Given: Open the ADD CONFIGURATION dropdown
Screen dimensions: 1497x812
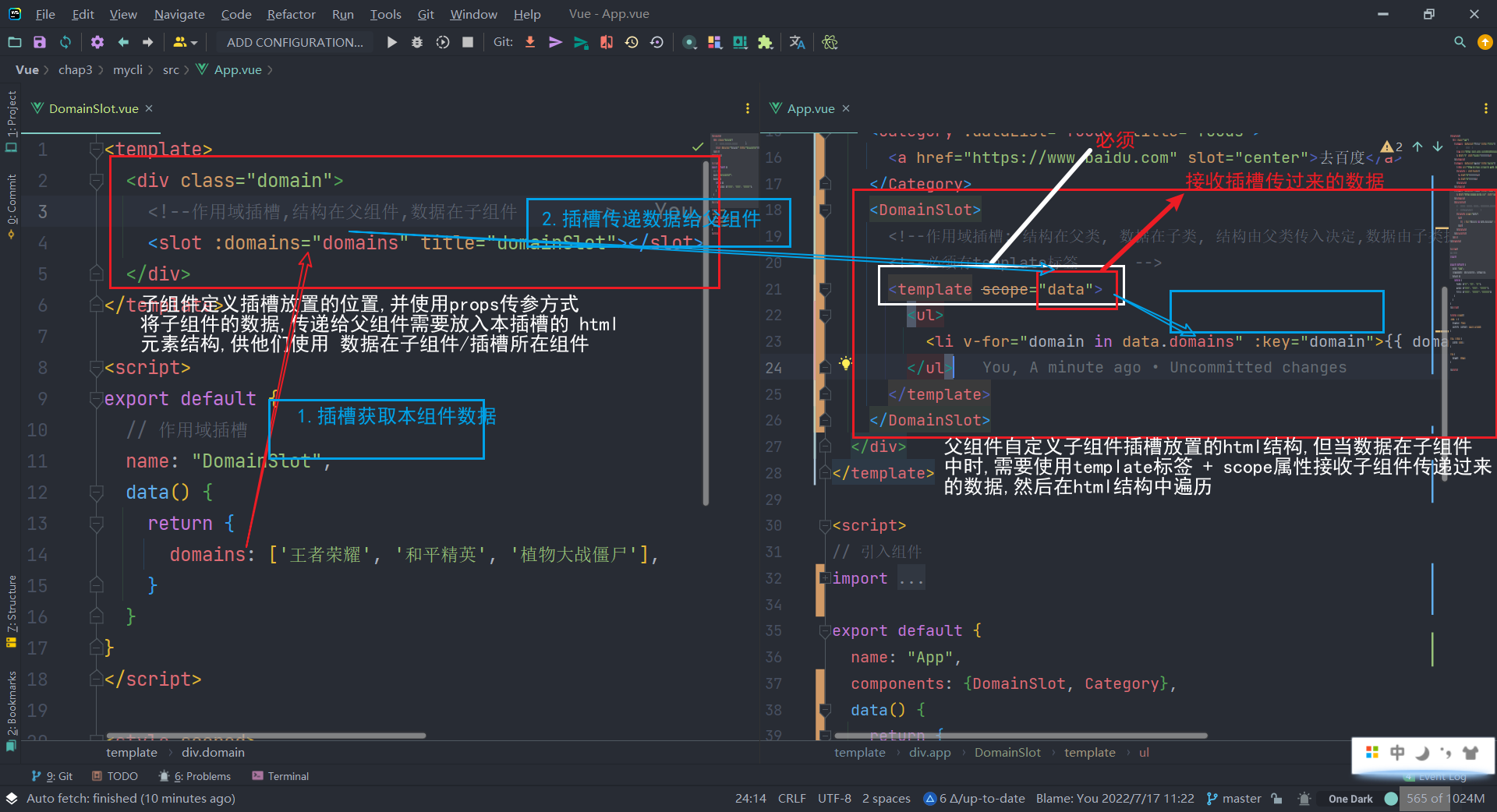Looking at the screenshot, I should click(295, 42).
